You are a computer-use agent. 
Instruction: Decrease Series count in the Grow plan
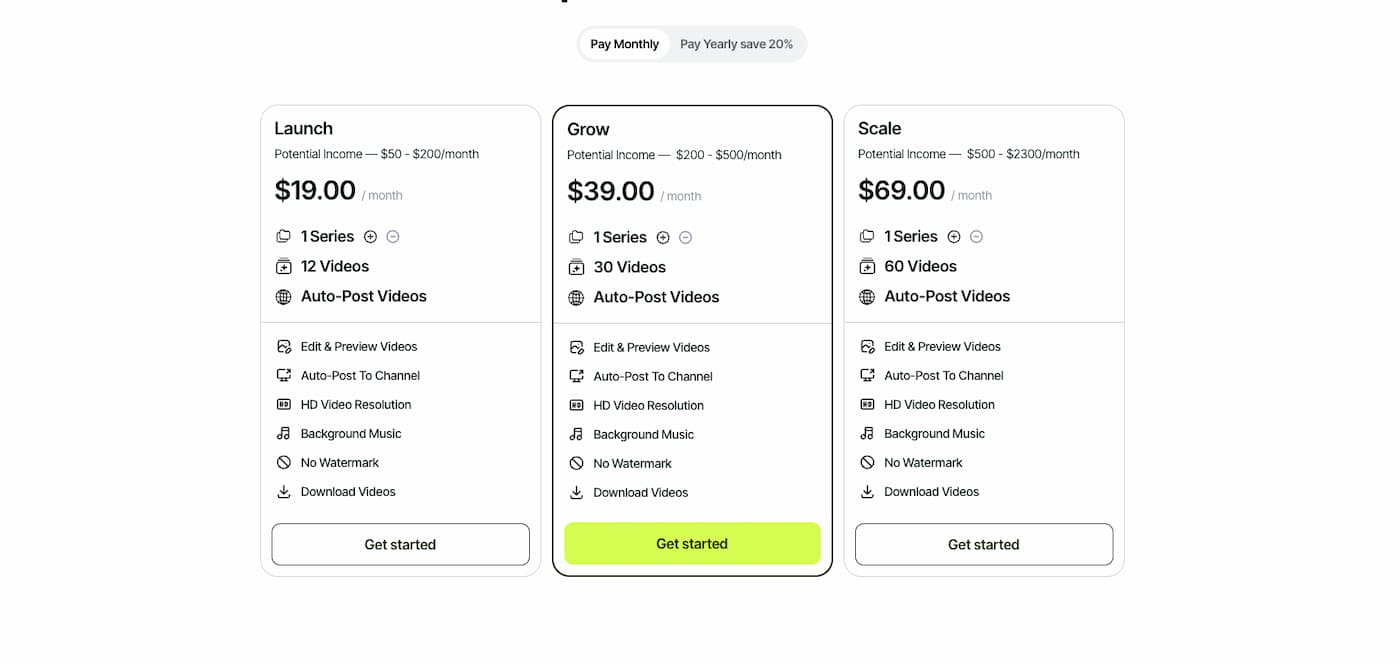(686, 237)
